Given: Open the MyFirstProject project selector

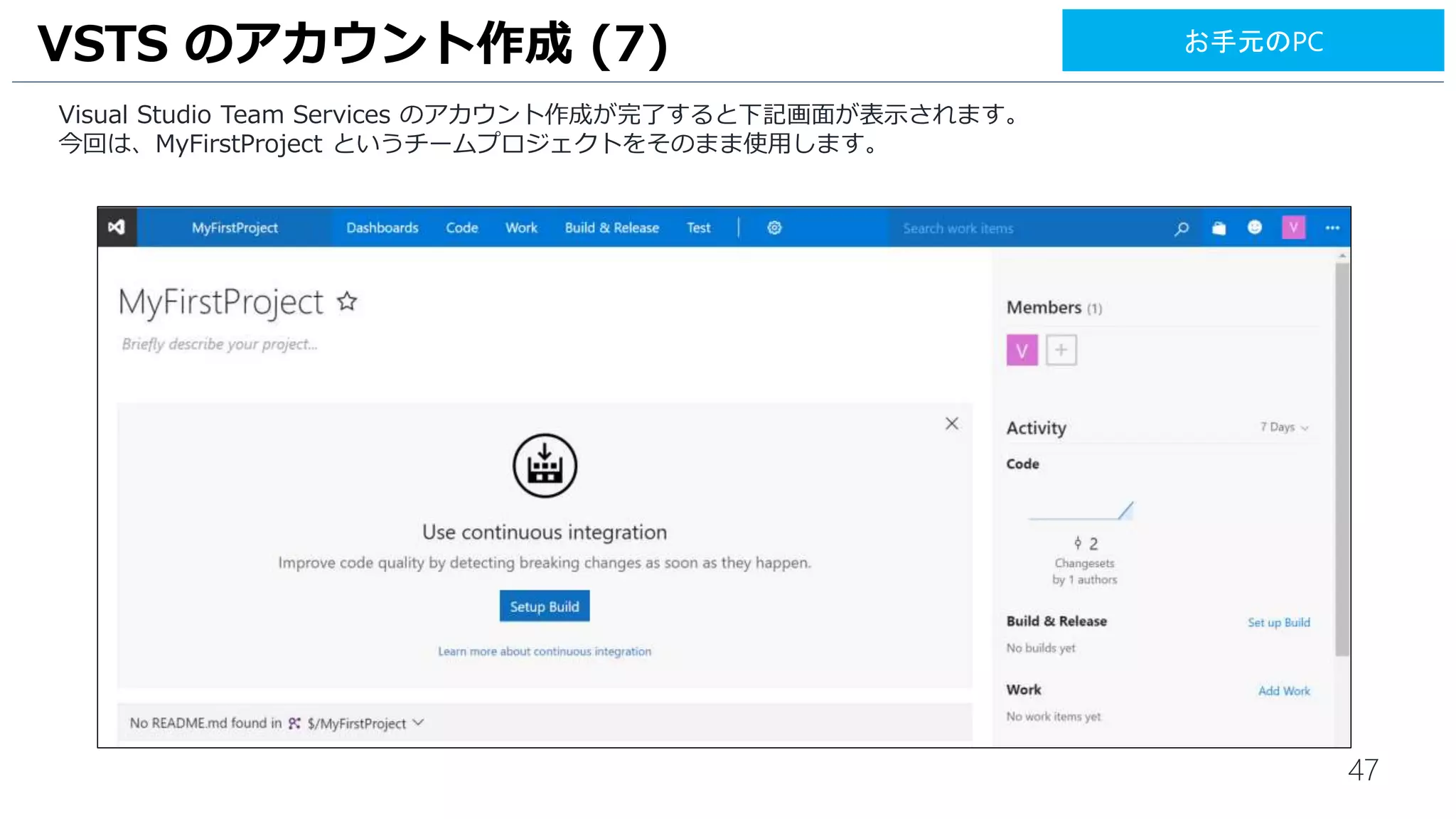Looking at the screenshot, I should (x=235, y=227).
